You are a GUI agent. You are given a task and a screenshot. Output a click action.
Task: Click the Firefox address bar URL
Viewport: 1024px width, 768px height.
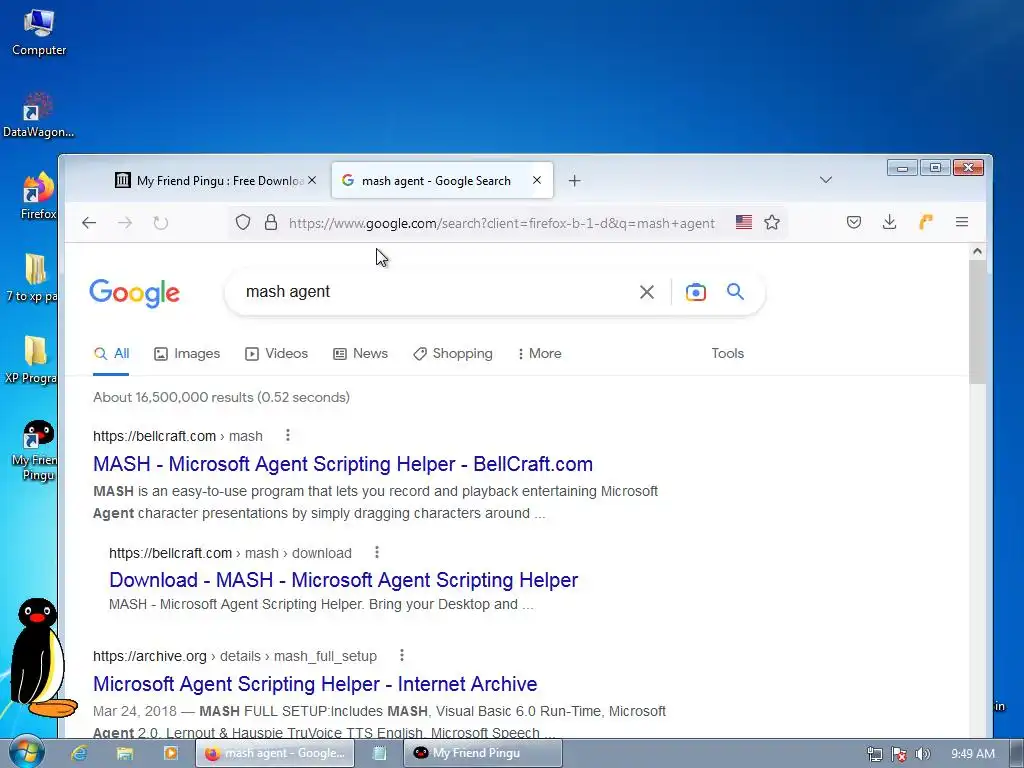[502, 223]
